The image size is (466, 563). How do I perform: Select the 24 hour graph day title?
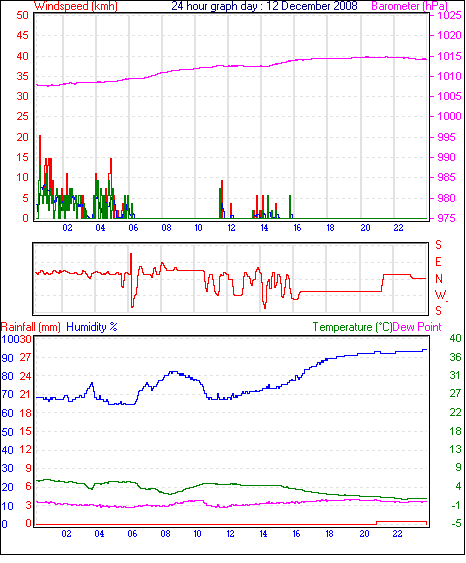[x=264, y=6]
